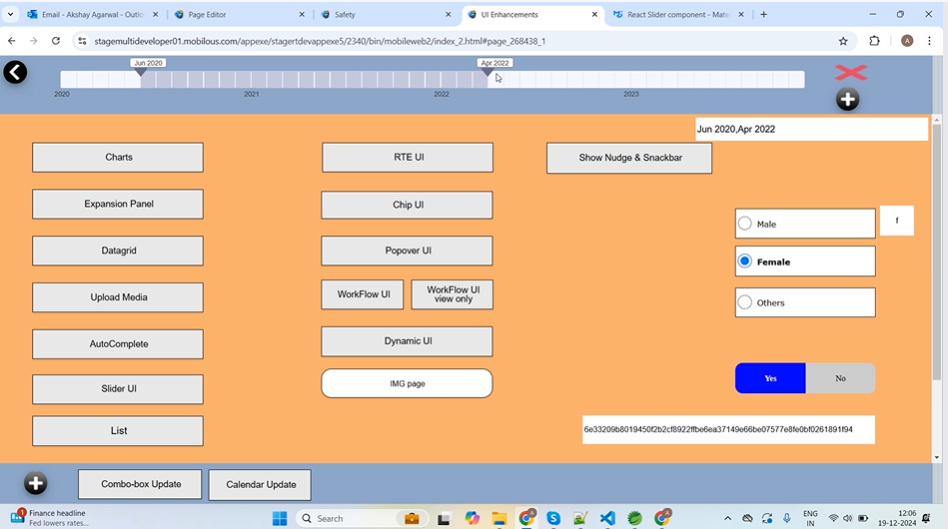948x529 pixels.
Task: Click the date range text field
Action: click(811, 129)
